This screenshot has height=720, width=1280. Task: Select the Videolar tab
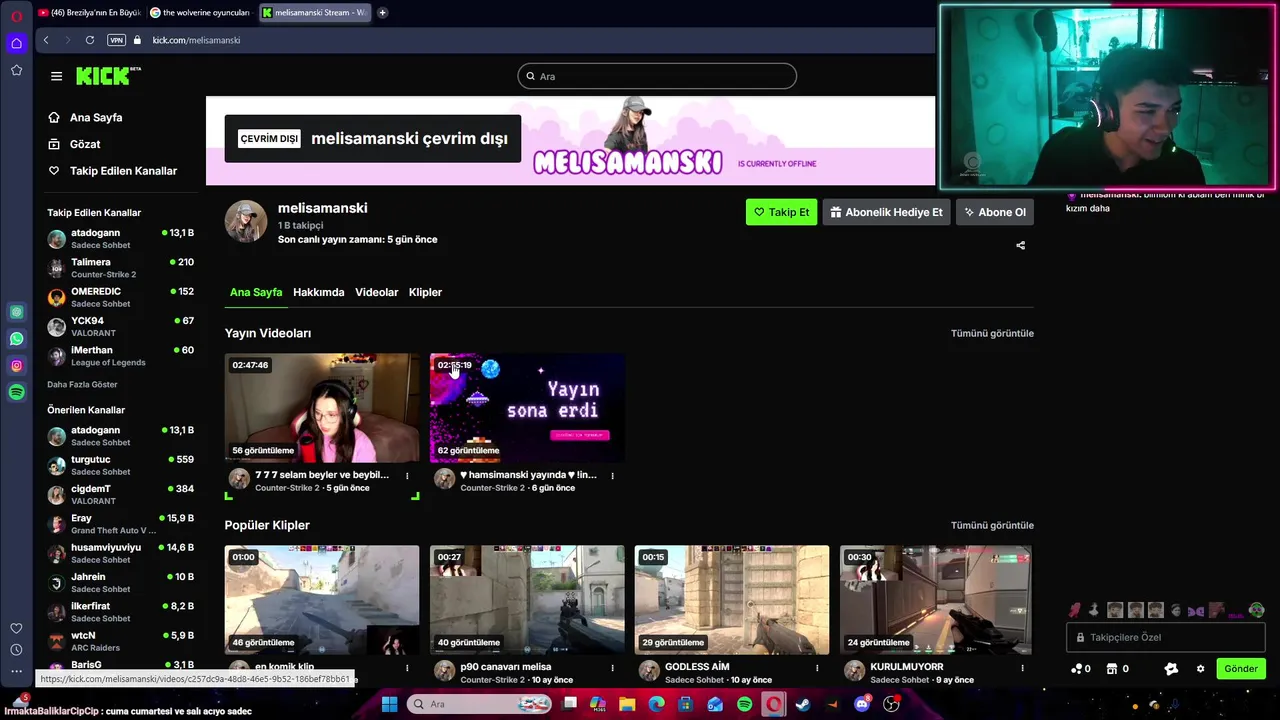coord(376,292)
